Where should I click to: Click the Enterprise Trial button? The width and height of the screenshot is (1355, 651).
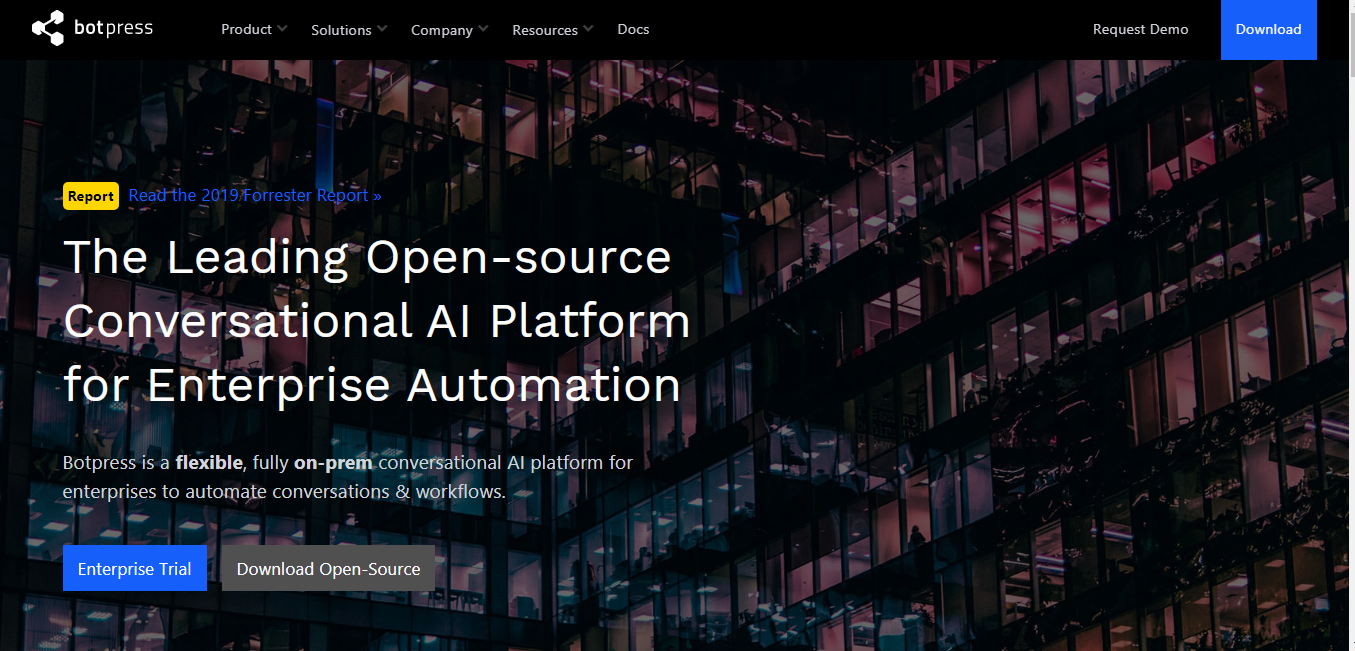point(134,568)
